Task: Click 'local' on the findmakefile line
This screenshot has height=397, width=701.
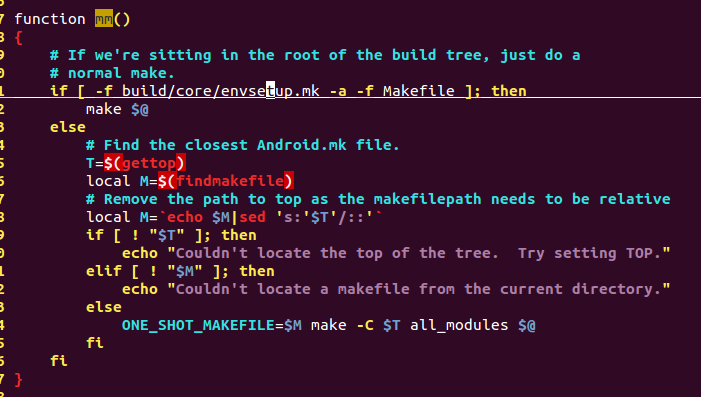Action: coord(108,181)
